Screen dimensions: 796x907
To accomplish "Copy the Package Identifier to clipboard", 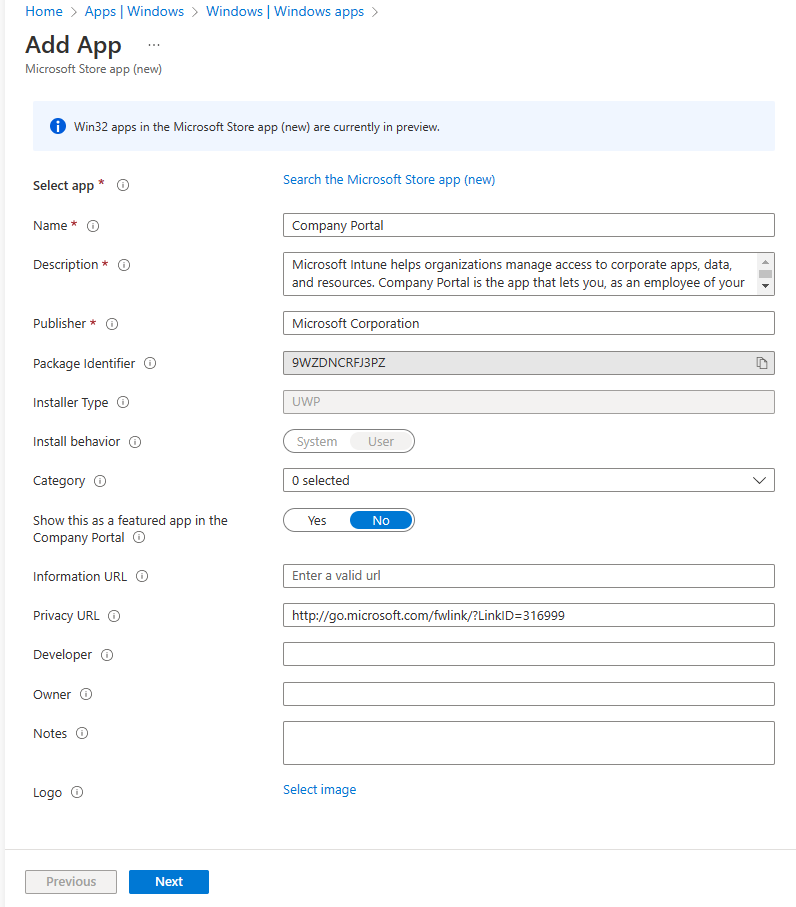I will (762, 363).
